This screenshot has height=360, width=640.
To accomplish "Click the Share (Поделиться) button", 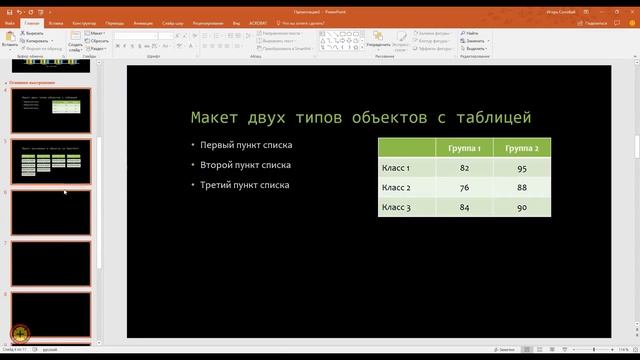I will click(x=592, y=23).
